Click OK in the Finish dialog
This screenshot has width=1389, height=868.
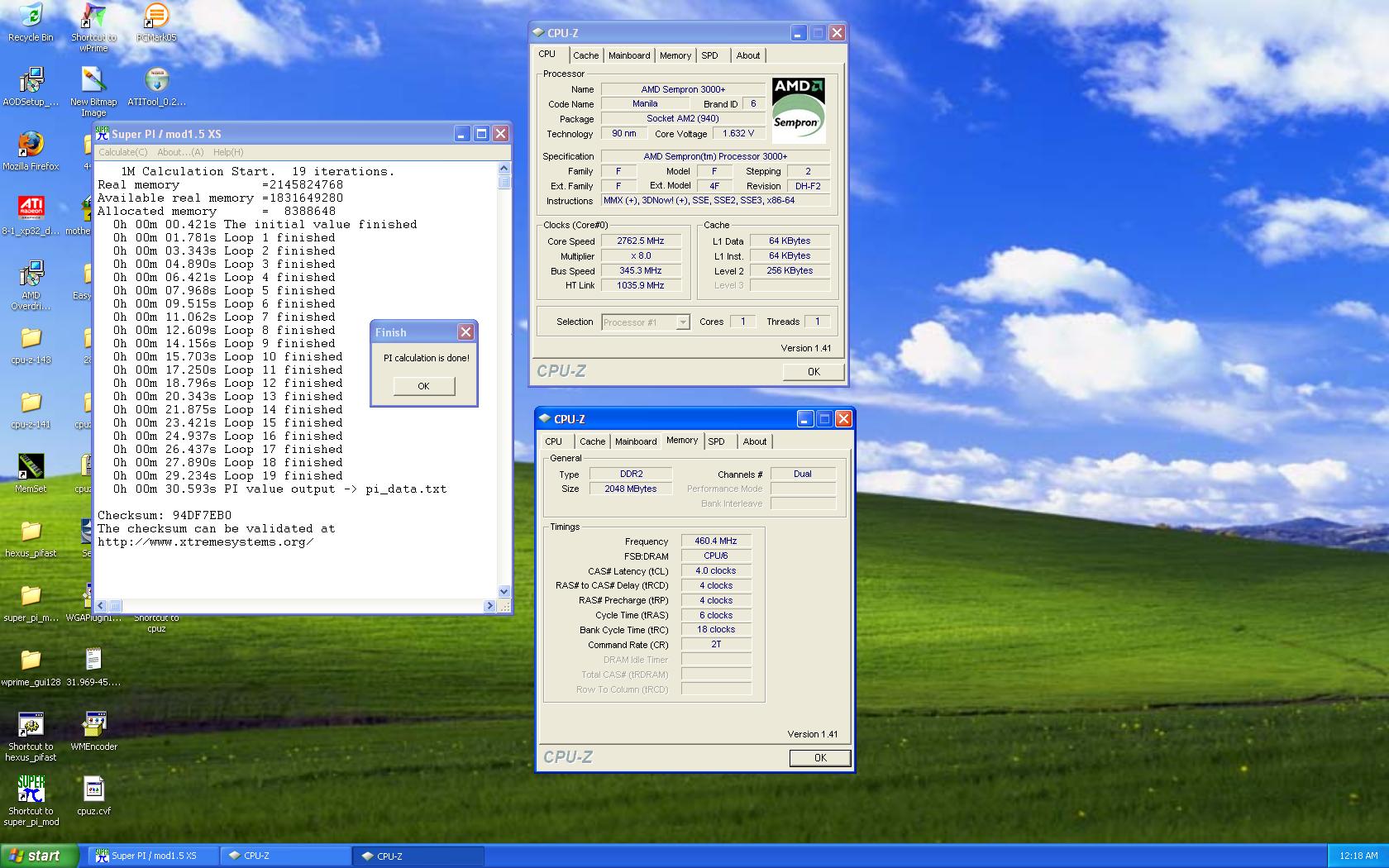point(423,386)
